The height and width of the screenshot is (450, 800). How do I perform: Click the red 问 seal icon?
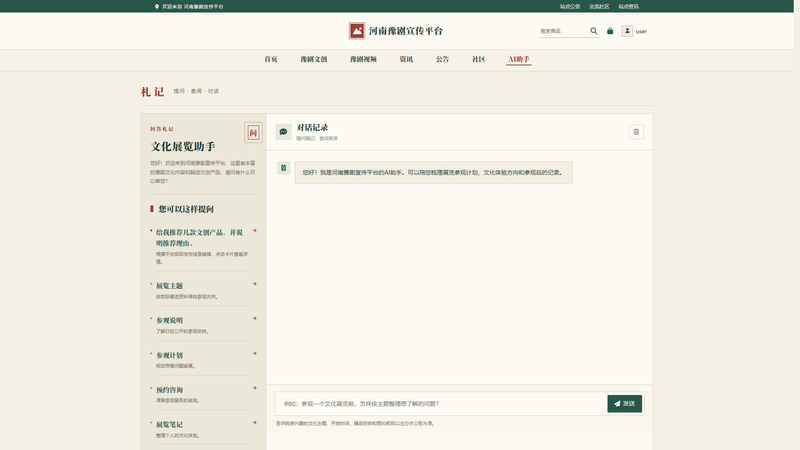point(253,133)
